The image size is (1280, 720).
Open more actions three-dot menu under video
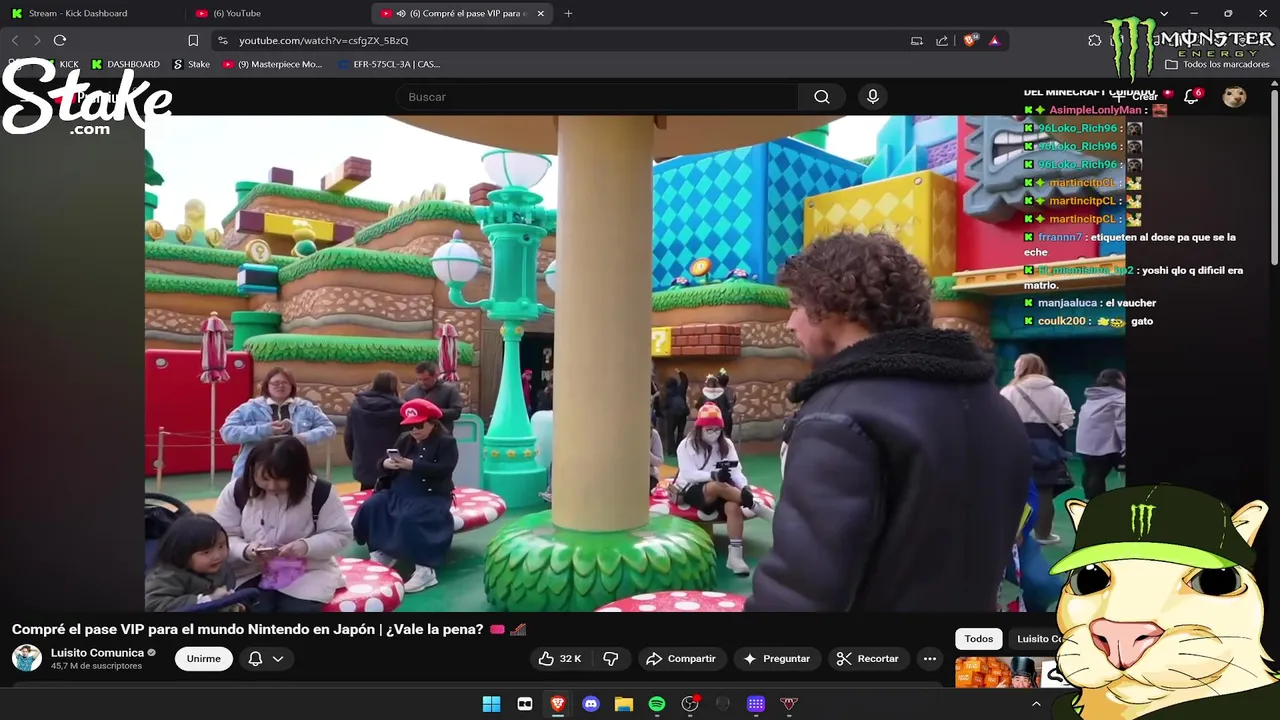click(x=930, y=659)
